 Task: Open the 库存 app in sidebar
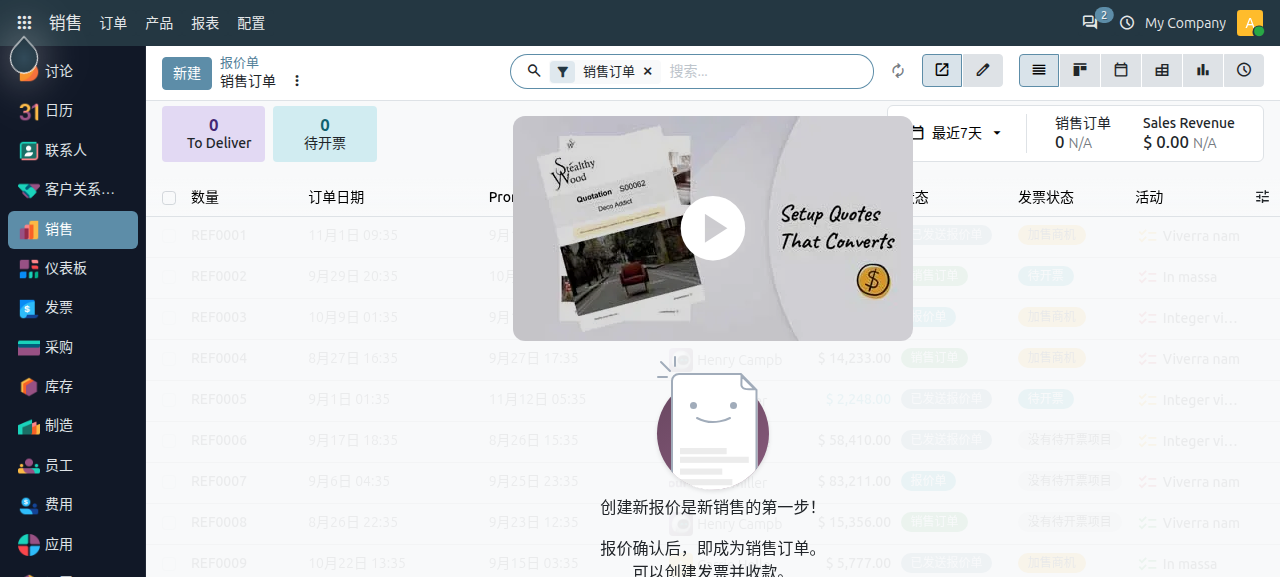[73, 386]
